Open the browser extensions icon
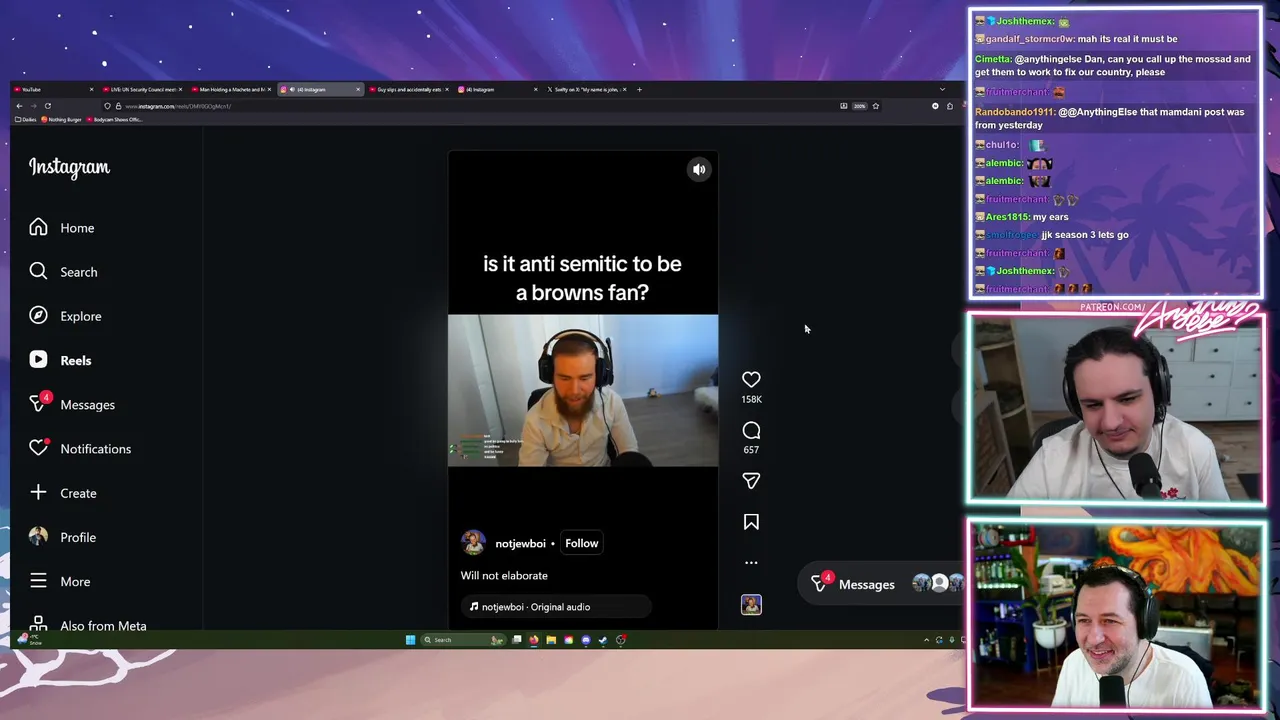The image size is (1280, 720). point(950,106)
